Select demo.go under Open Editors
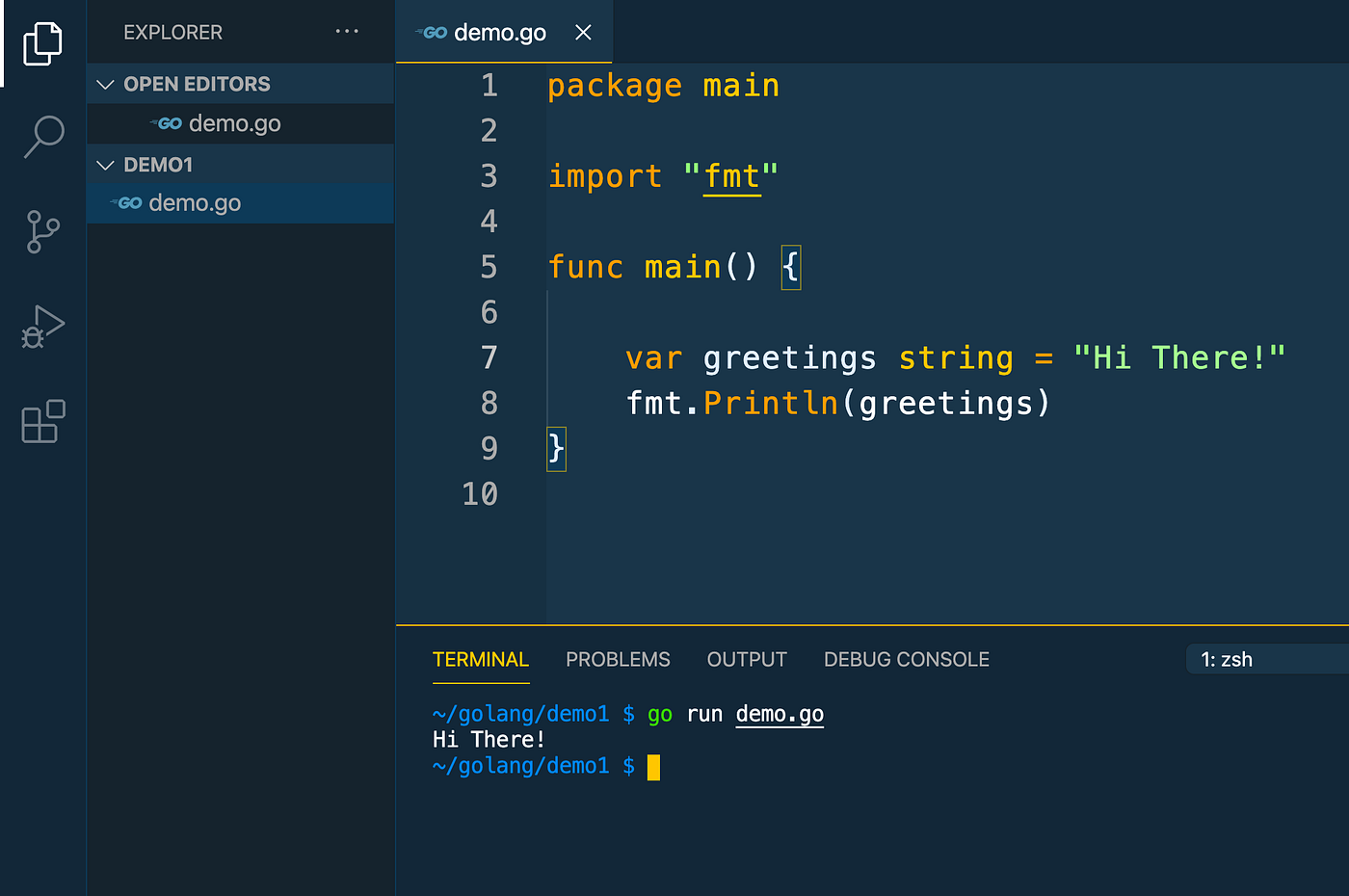This screenshot has height=896, width=1349. (x=234, y=124)
